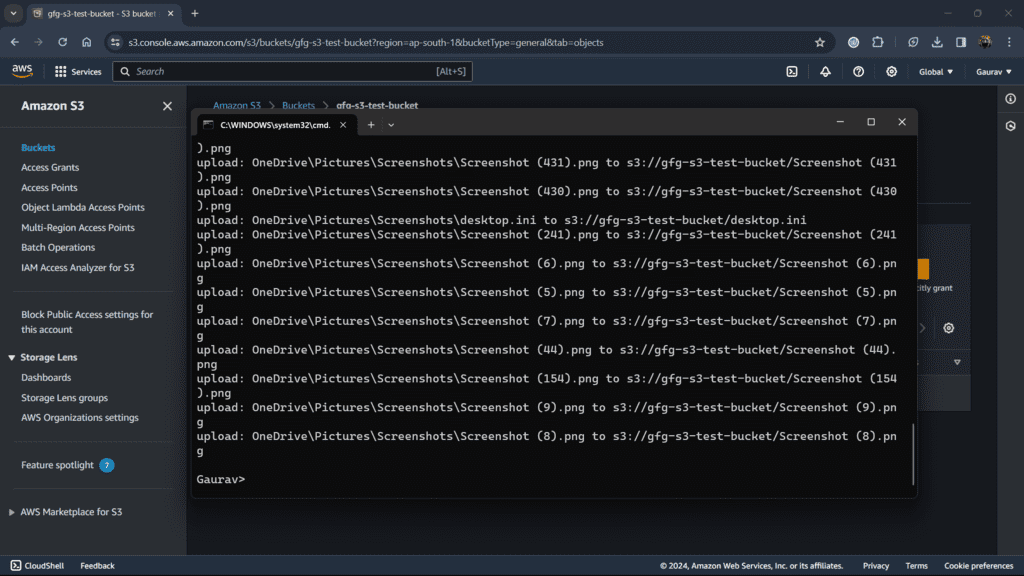Maximize the terminal window
Image resolution: width=1024 pixels, height=576 pixels.
871,122
